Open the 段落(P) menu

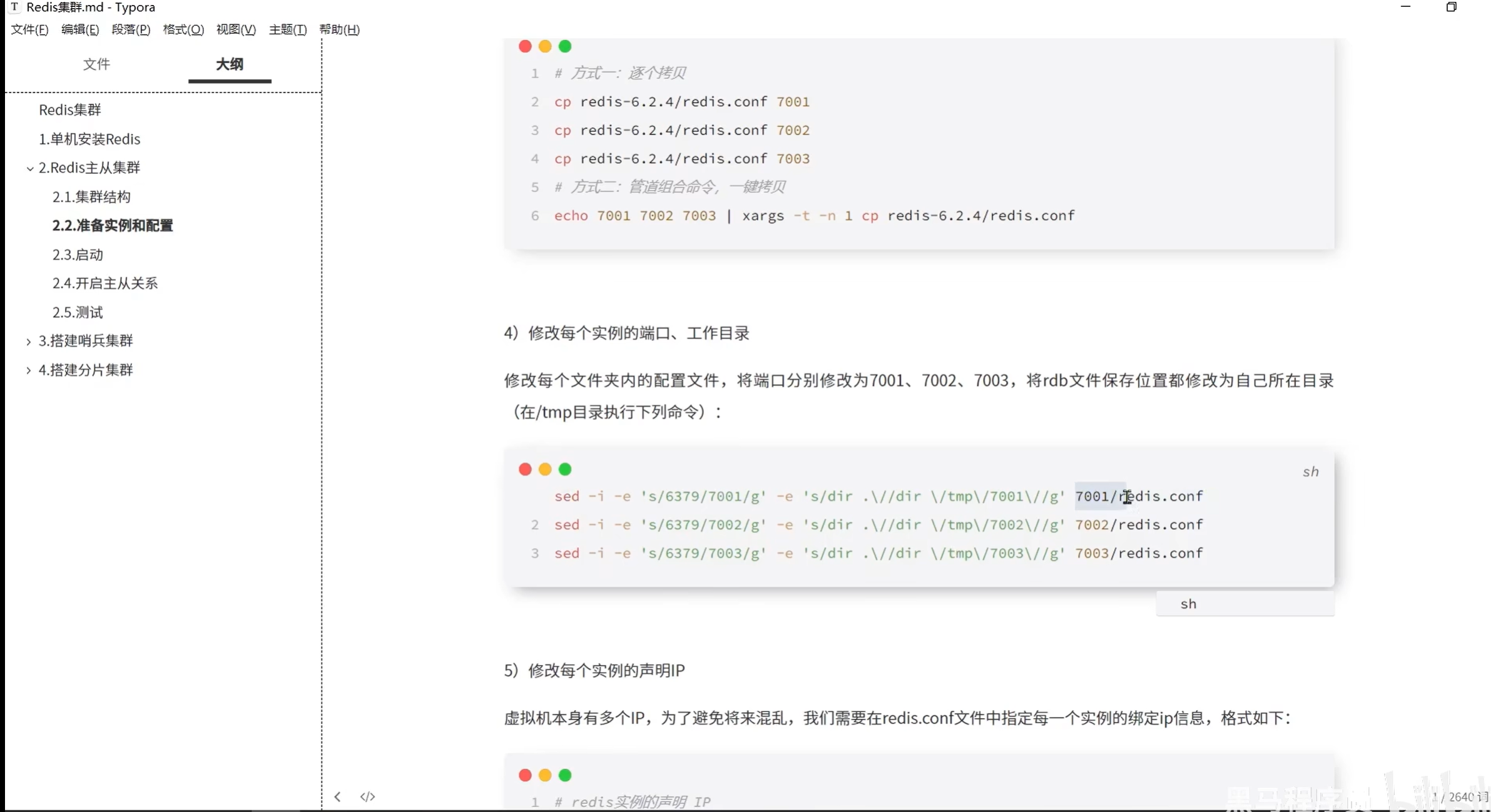click(131, 29)
